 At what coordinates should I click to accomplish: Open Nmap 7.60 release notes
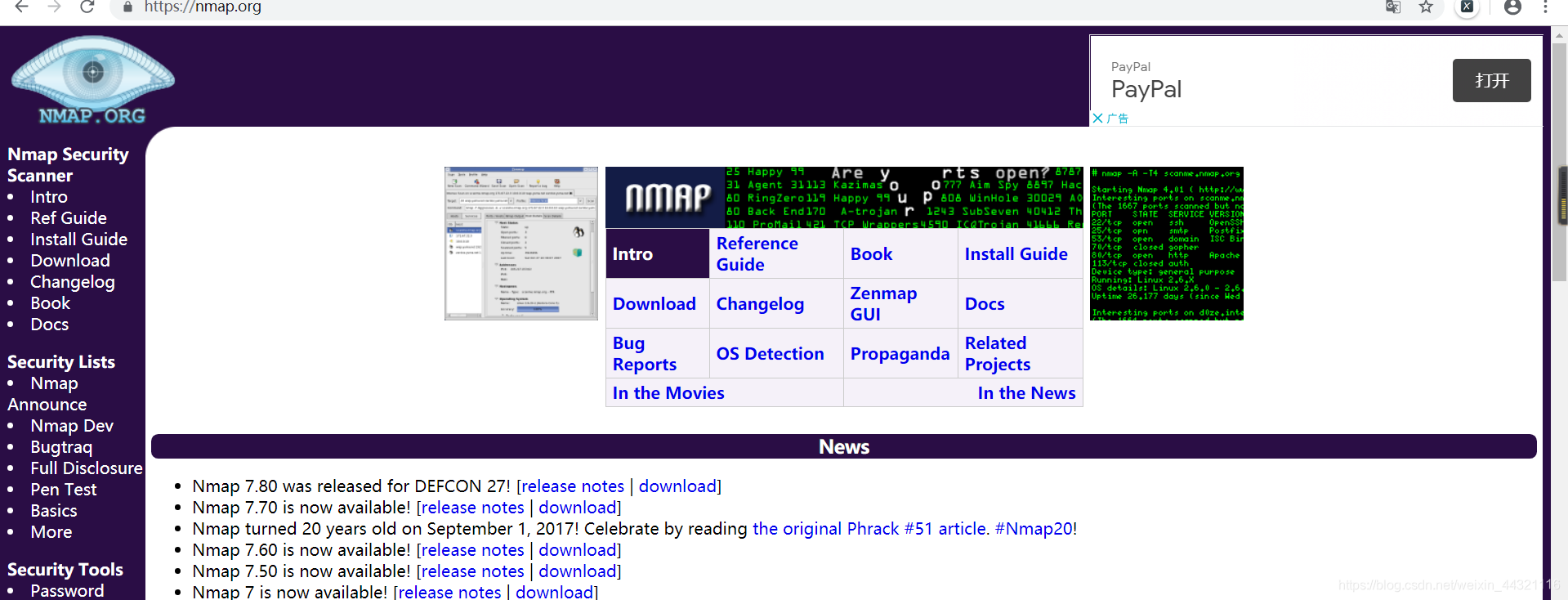pyautogui.click(x=472, y=550)
